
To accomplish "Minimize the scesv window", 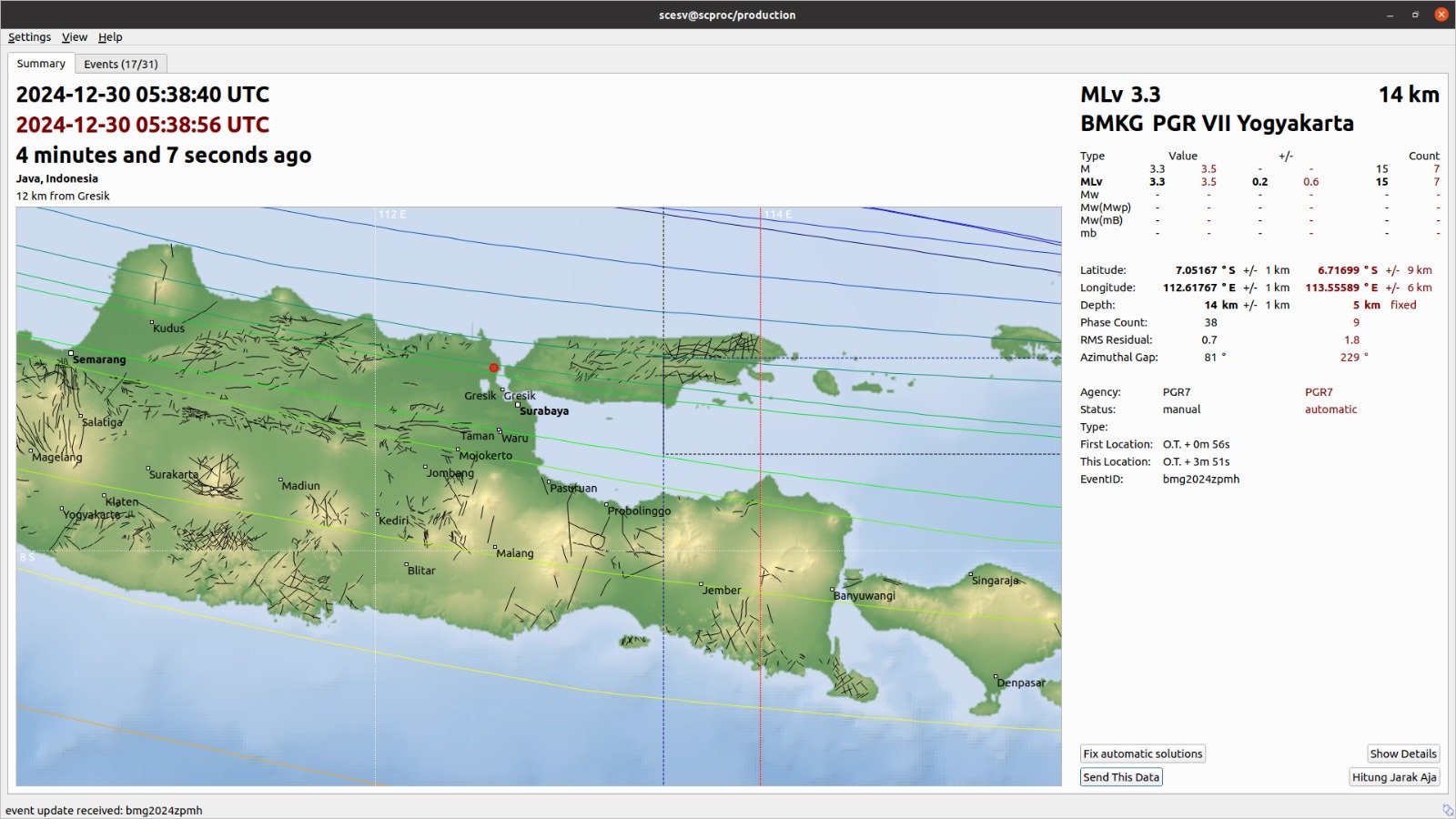I will click(1390, 15).
